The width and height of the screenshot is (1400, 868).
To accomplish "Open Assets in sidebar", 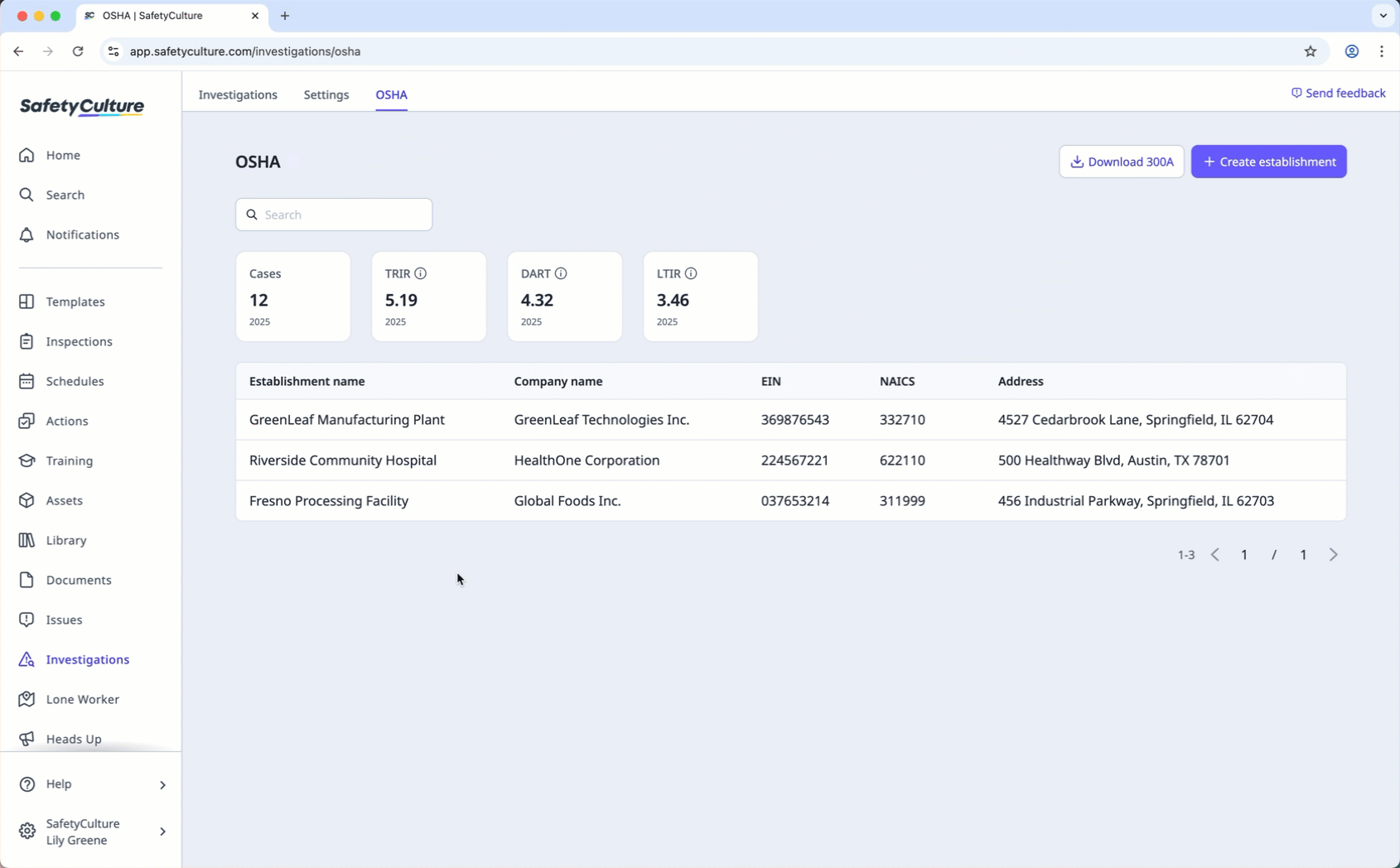I will 51,500.
